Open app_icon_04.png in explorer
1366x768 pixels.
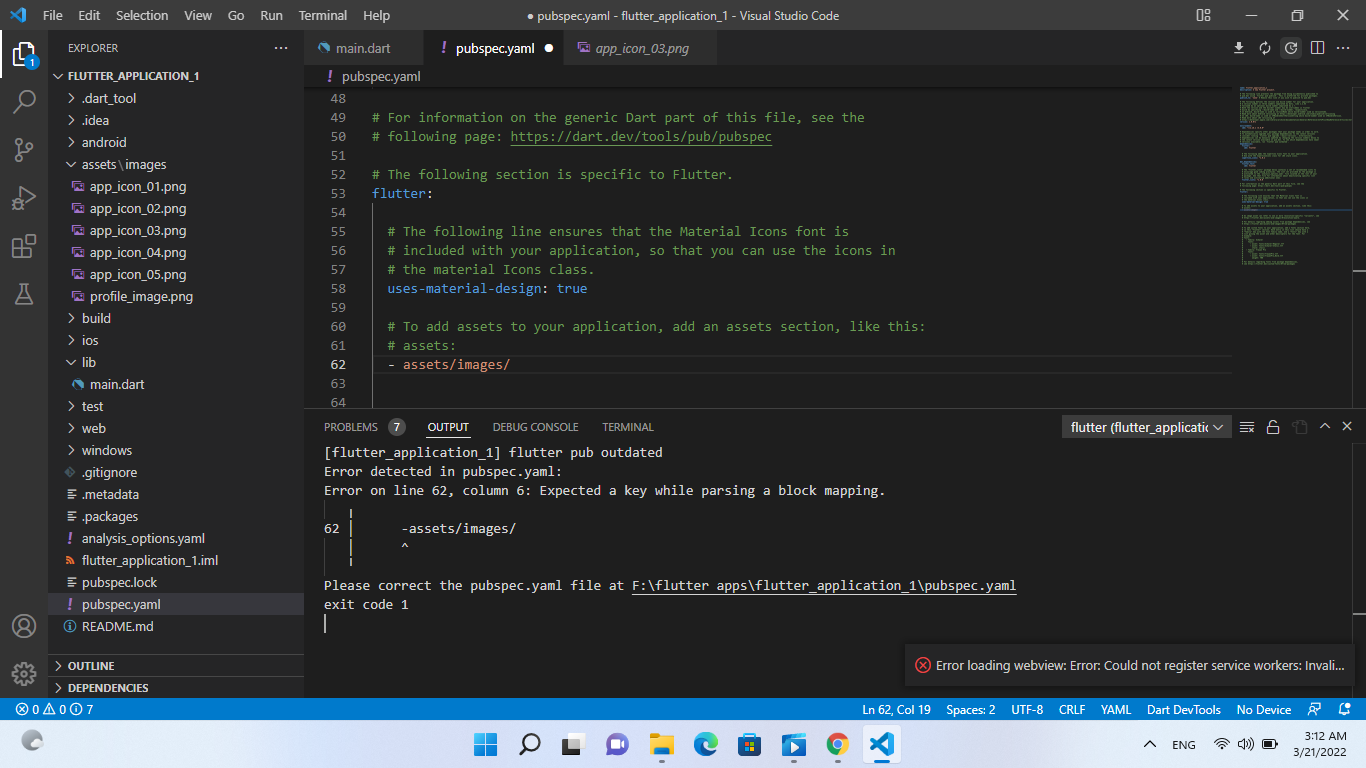176,252
